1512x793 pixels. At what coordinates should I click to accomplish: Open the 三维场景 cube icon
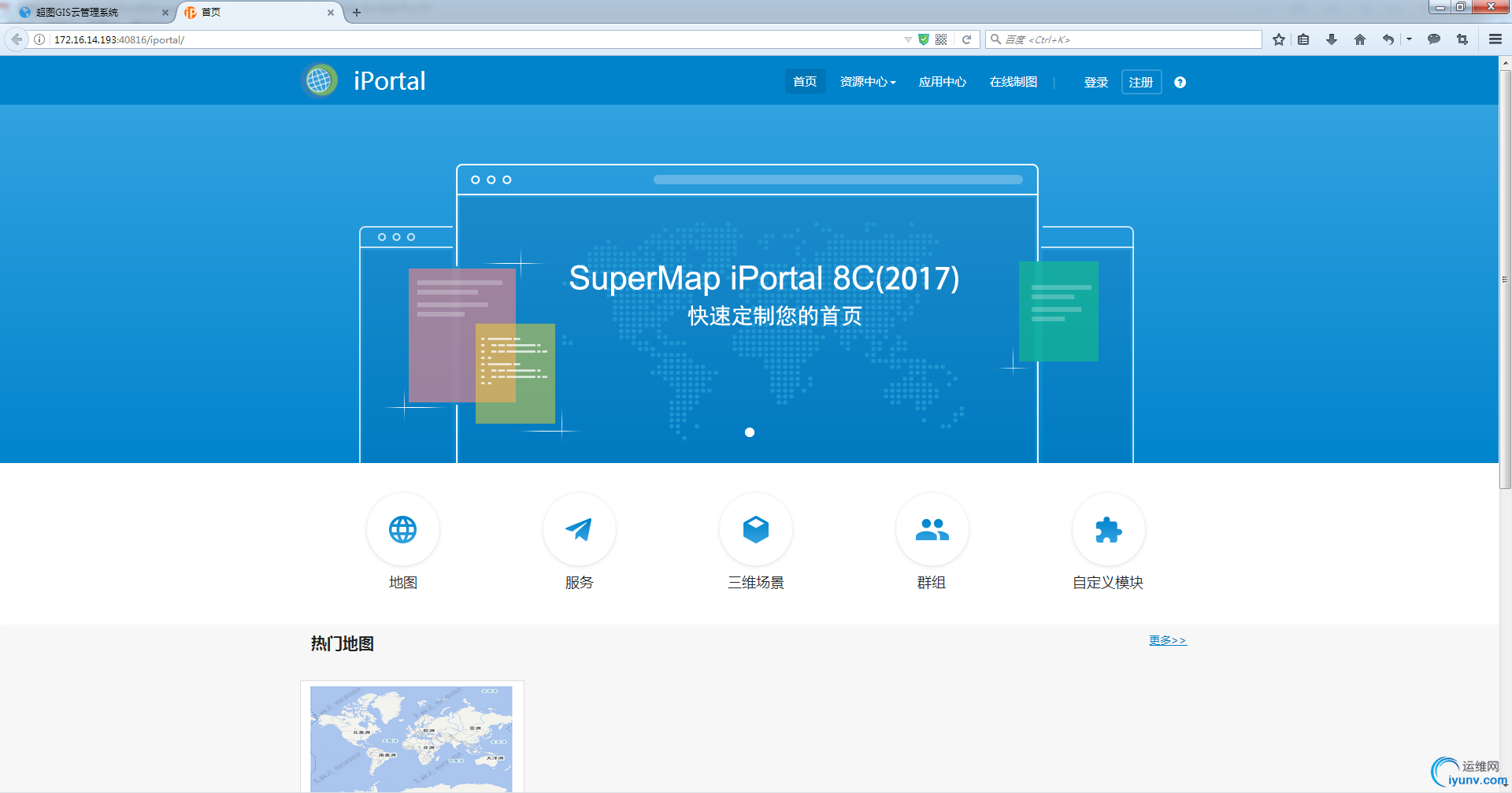pyautogui.click(x=756, y=529)
